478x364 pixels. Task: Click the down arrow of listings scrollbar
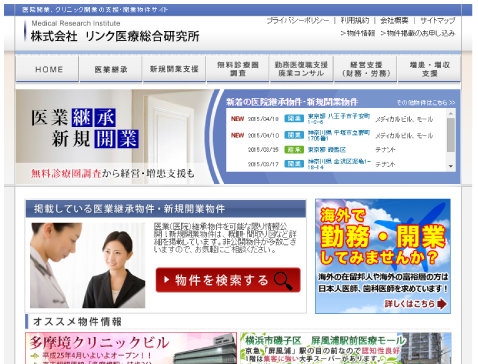(x=451, y=166)
